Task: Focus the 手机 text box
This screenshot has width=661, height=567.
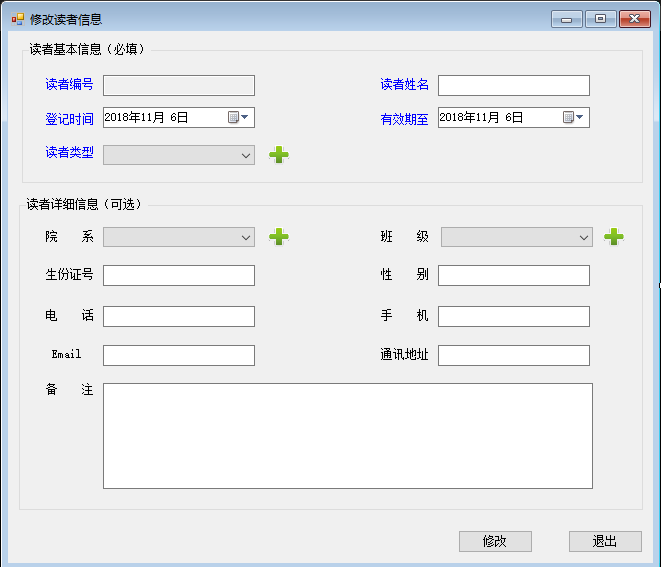Action: 514,316
